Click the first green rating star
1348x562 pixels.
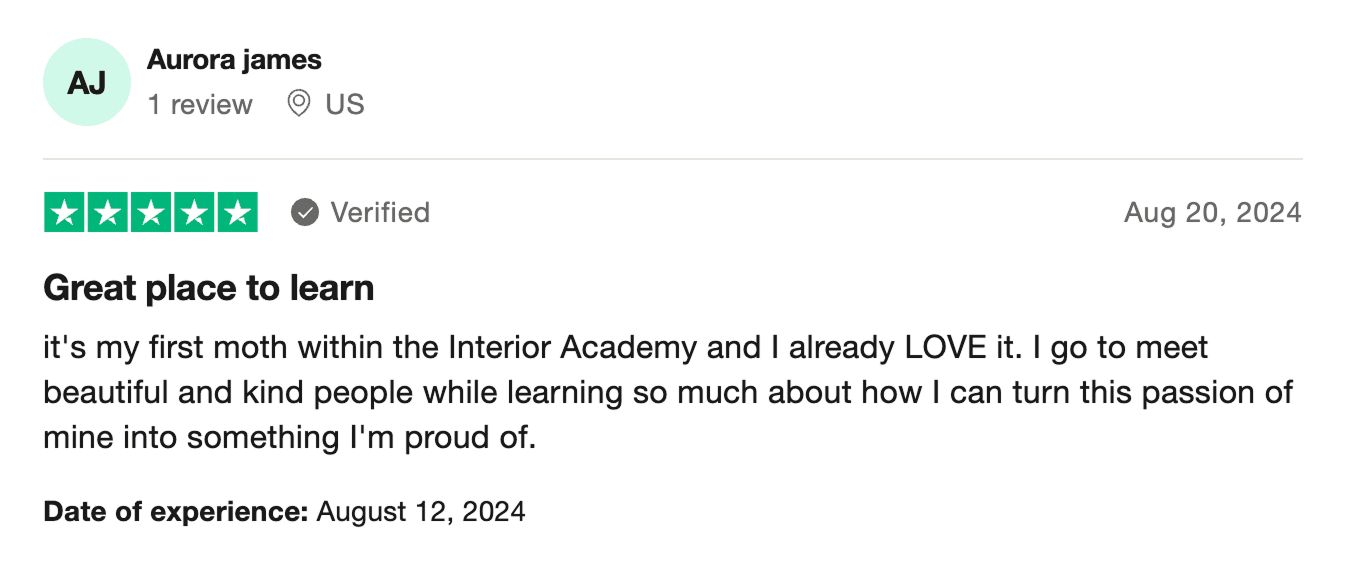(x=65, y=213)
